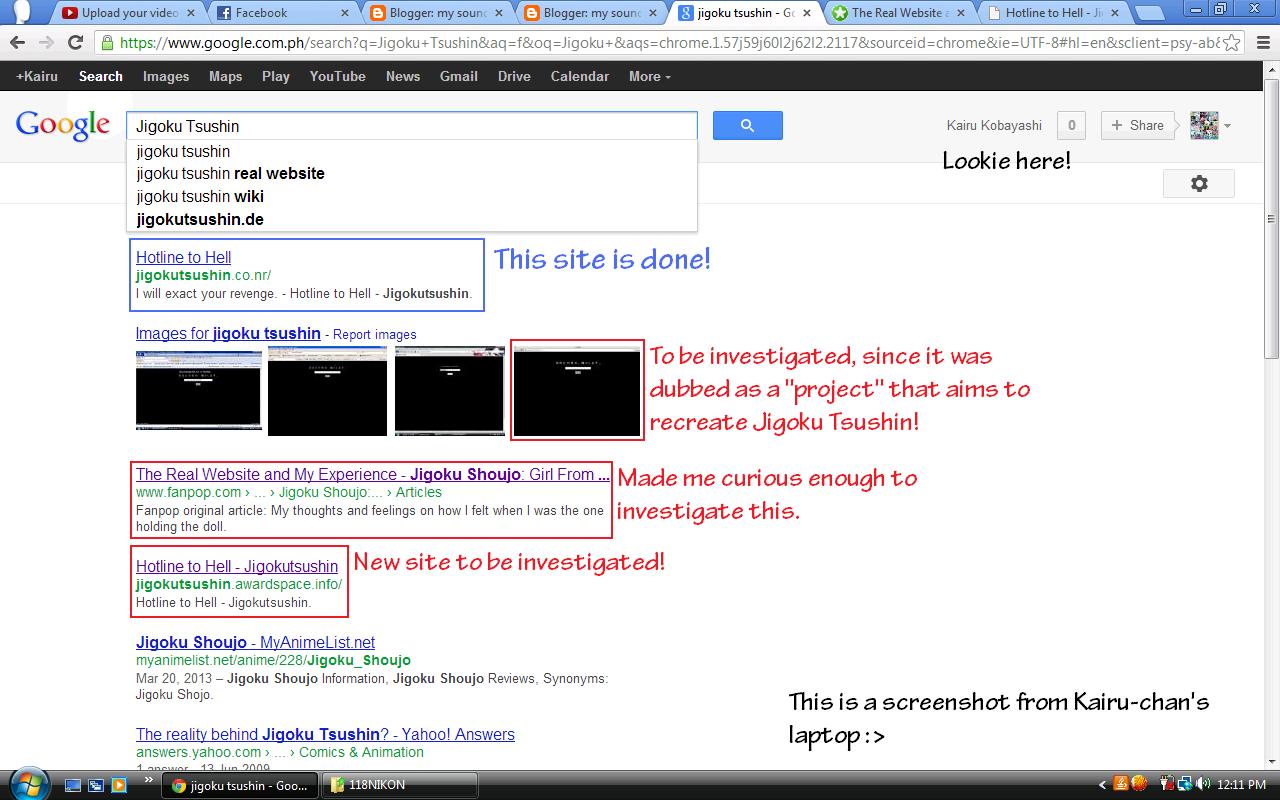Close the Facebook tab
The height and width of the screenshot is (800, 1280).
tap(346, 13)
